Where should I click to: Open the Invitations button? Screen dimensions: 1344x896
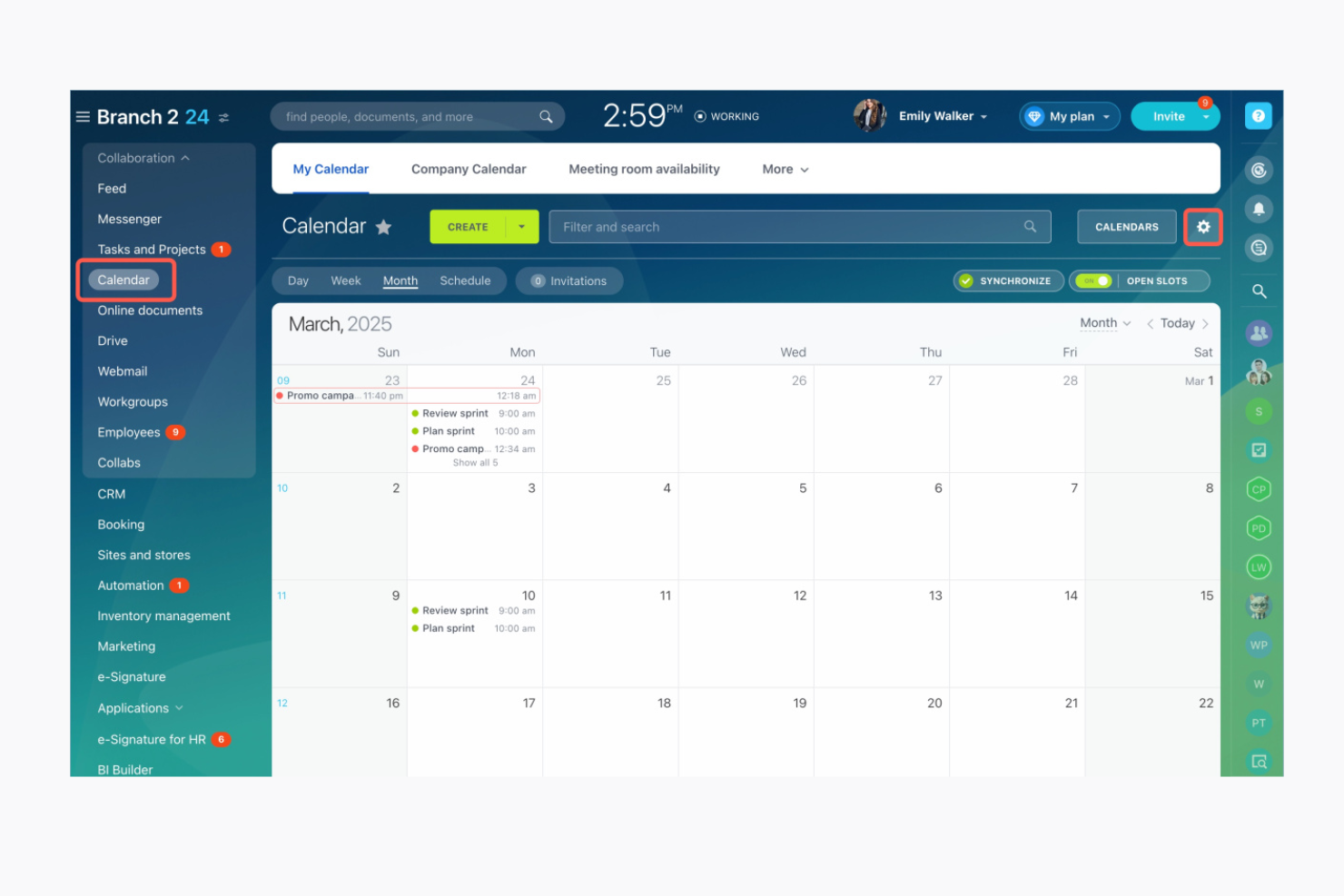coord(569,281)
